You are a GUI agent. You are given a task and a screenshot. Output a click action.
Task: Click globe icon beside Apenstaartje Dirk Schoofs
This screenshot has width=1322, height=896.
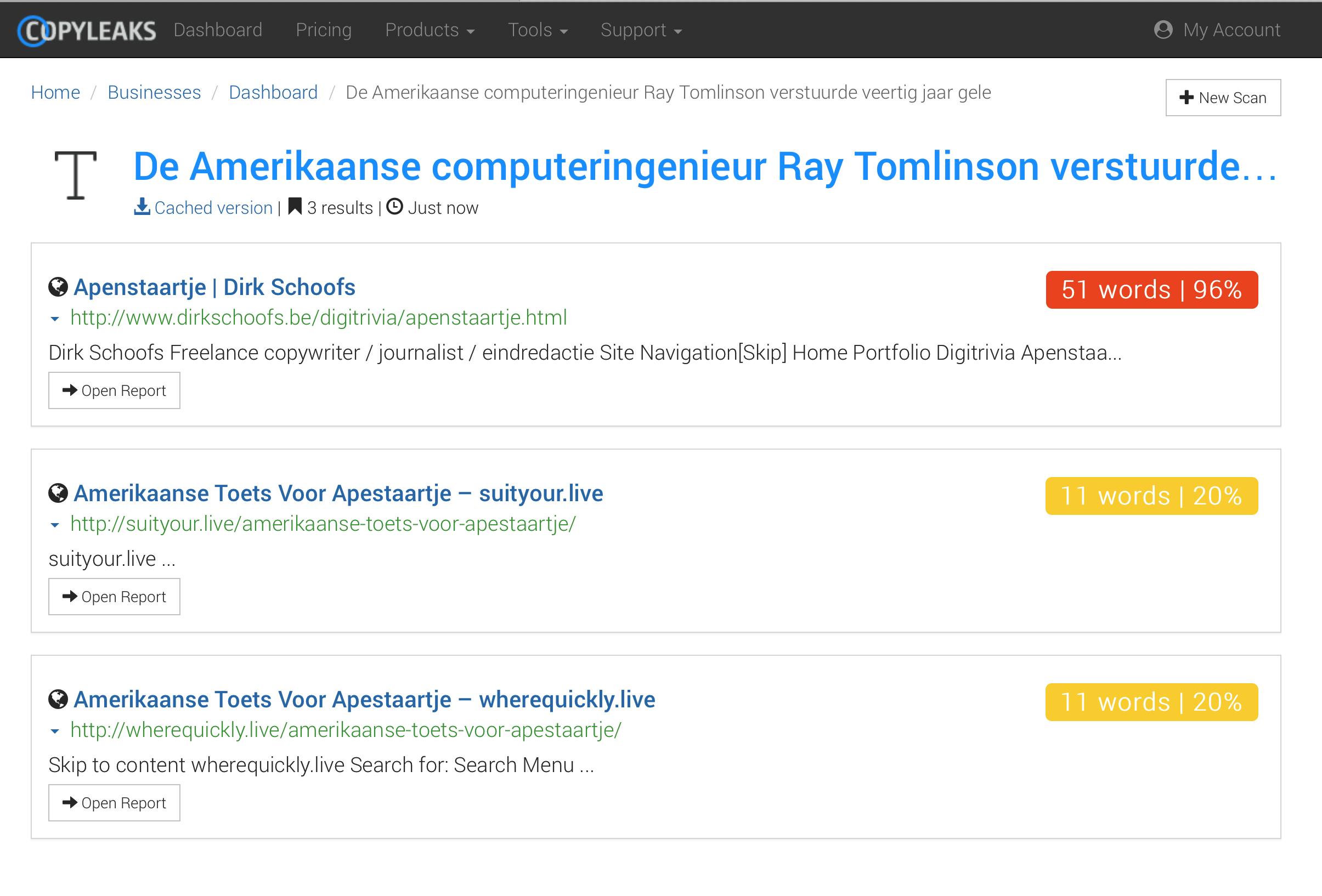pyautogui.click(x=58, y=287)
